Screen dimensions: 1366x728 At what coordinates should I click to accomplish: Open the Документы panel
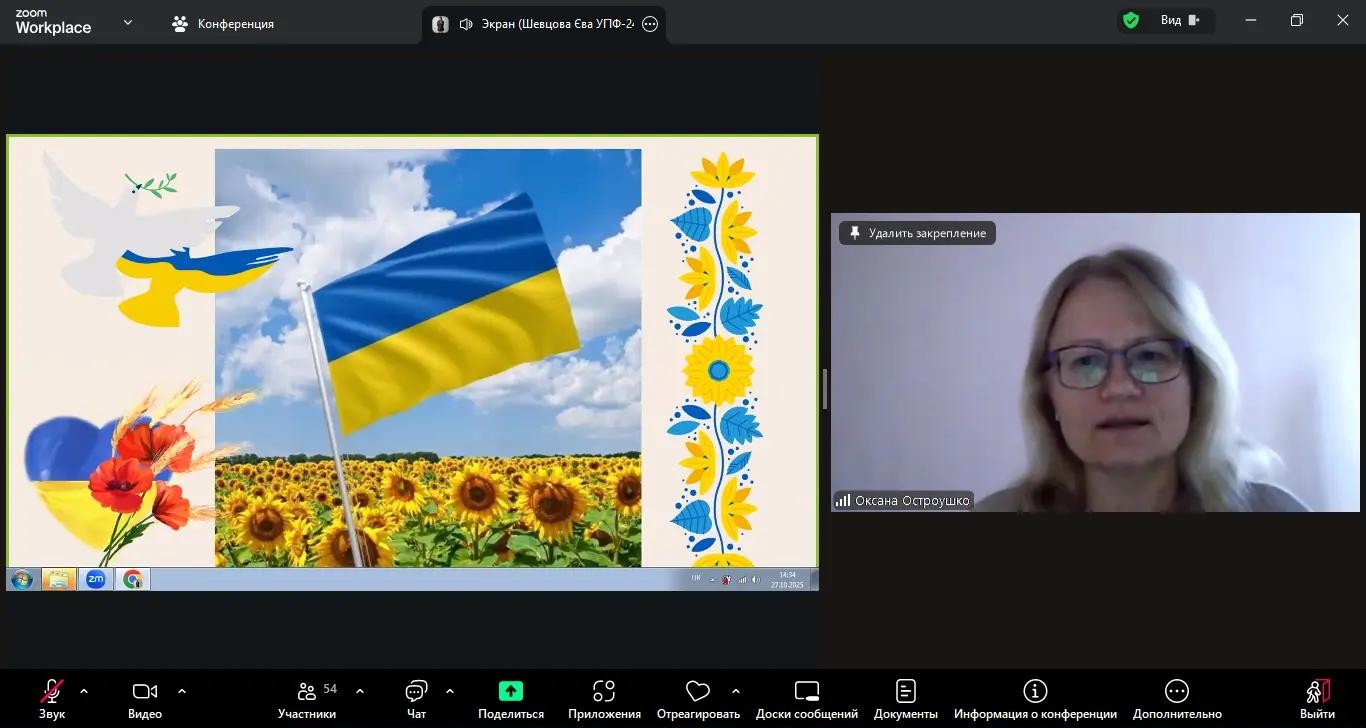tap(905, 697)
